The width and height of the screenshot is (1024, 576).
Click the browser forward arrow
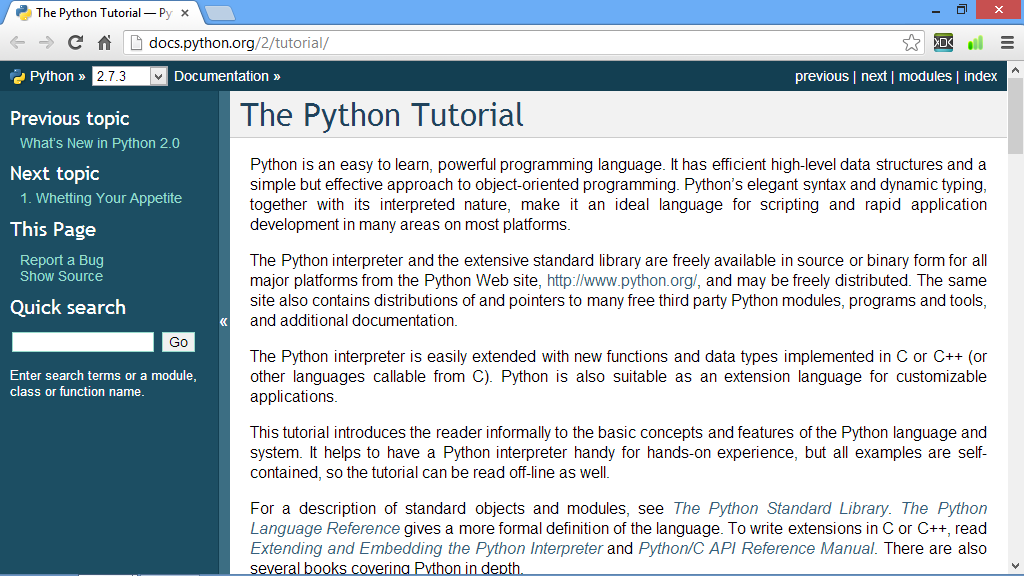point(46,43)
